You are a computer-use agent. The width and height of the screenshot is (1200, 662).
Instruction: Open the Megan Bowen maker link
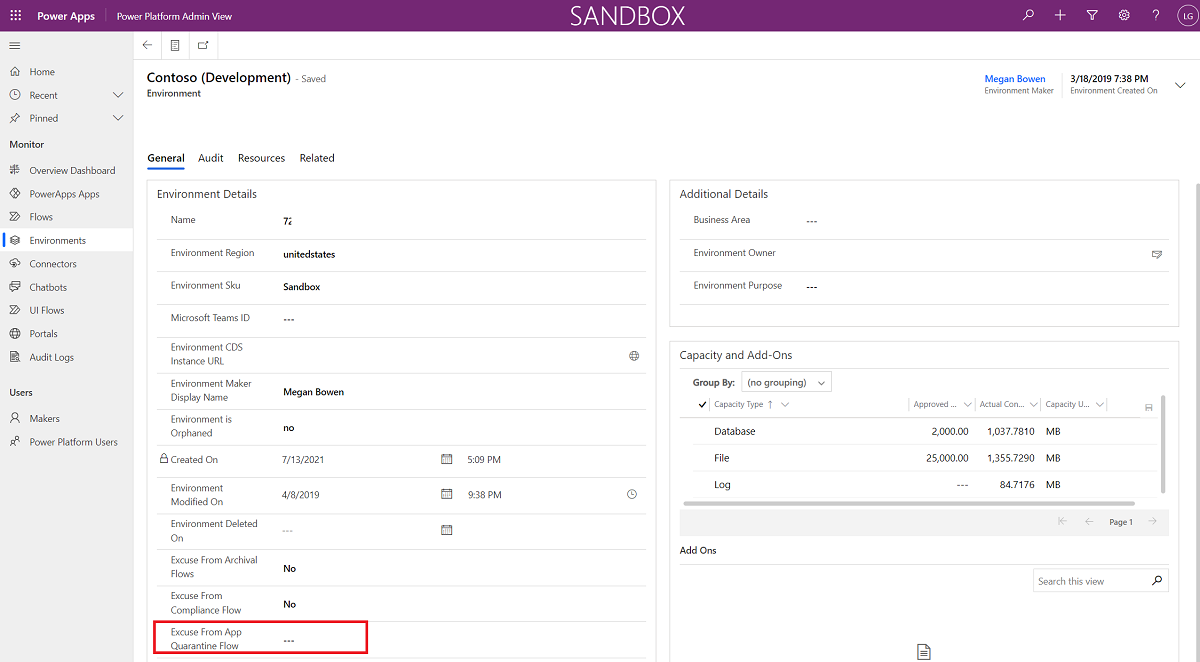coord(1015,79)
